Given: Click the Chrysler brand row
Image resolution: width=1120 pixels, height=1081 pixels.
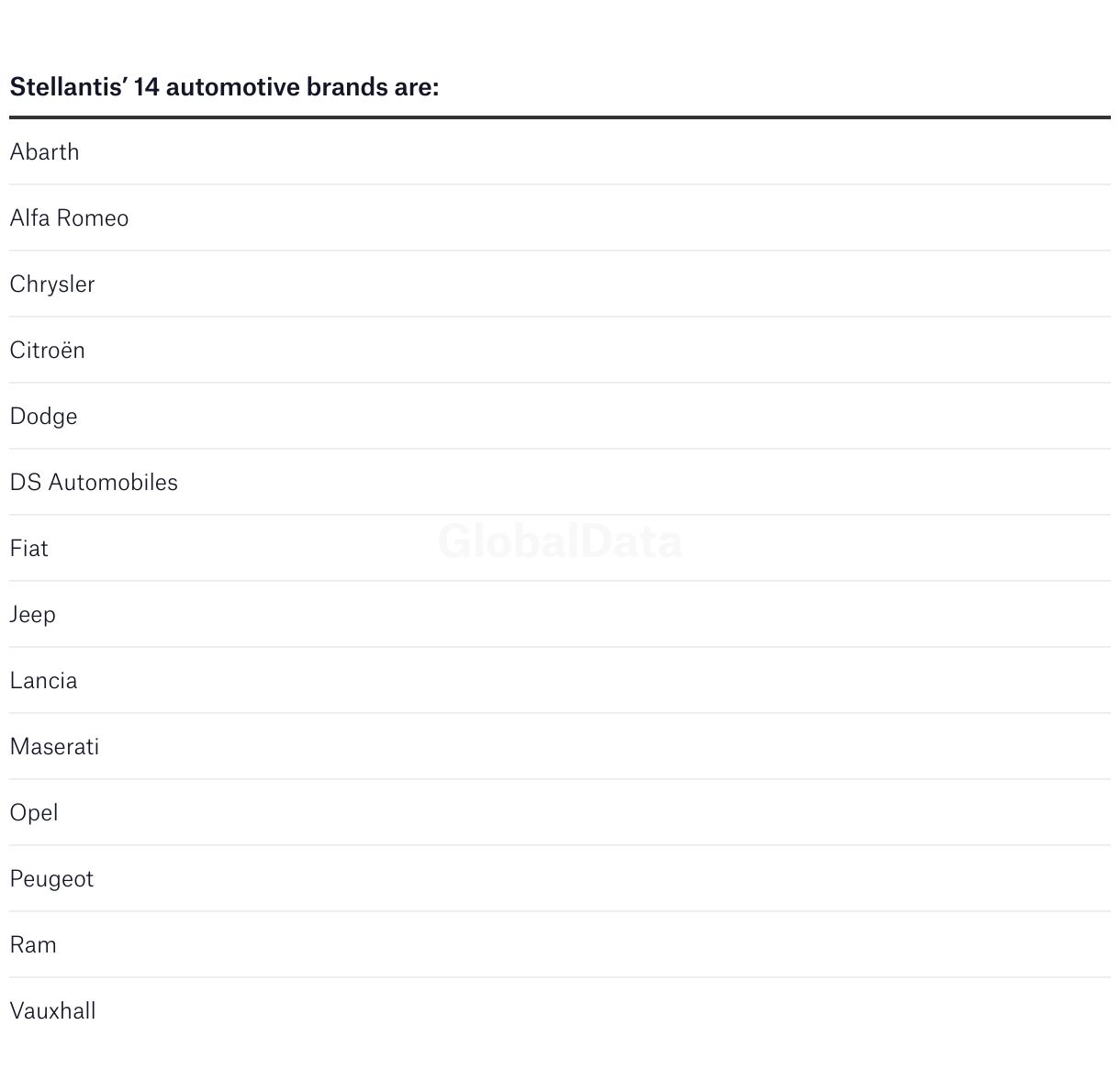Looking at the screenshot, I should coord(560,284).
